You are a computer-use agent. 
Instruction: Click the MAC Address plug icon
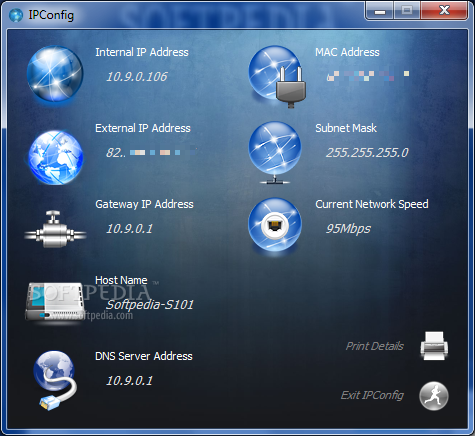click(276, 77)
